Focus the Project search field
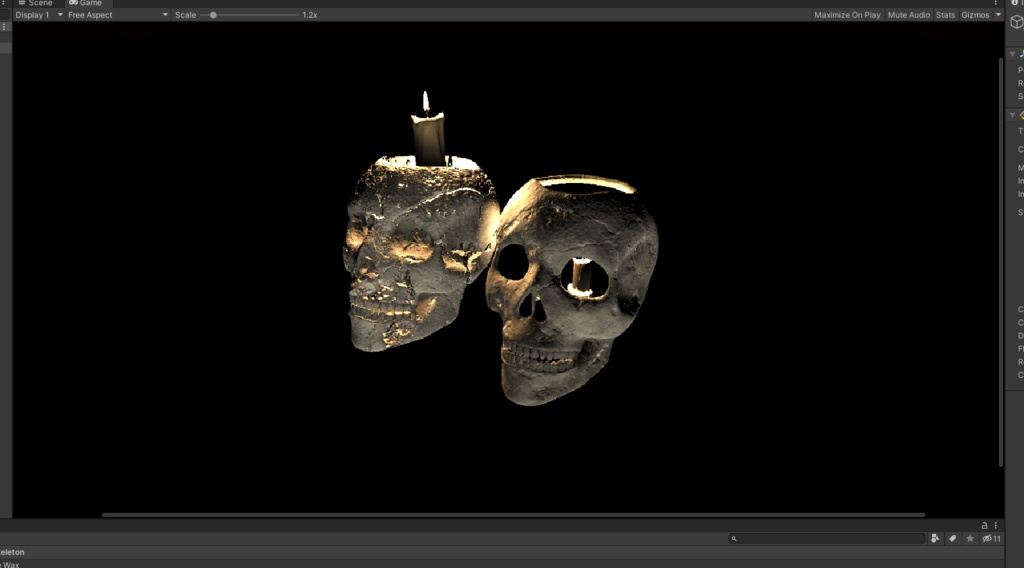The width and height of the screenshot is (1024, 568). click(827, 539)
